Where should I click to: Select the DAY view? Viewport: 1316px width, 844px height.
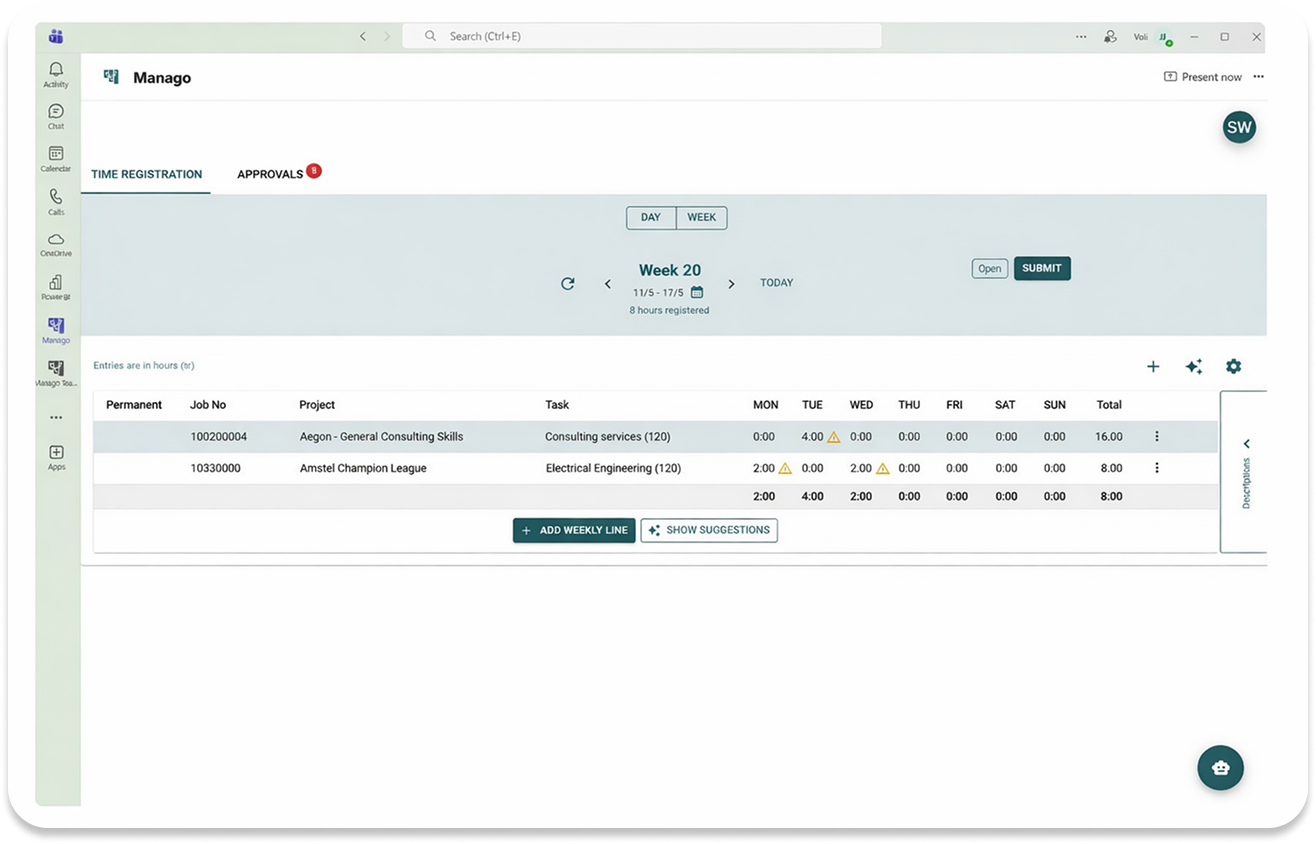point(651,217)
